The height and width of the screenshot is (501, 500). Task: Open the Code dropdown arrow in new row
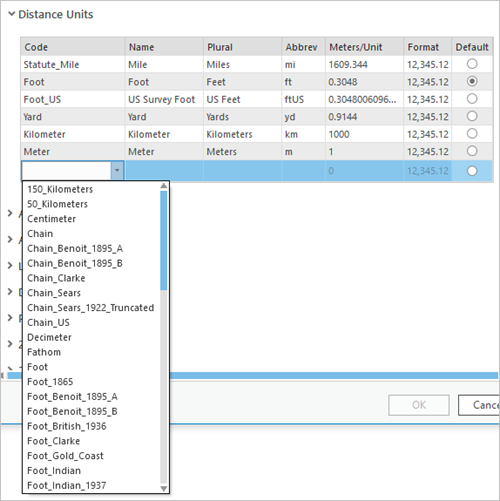117,170
